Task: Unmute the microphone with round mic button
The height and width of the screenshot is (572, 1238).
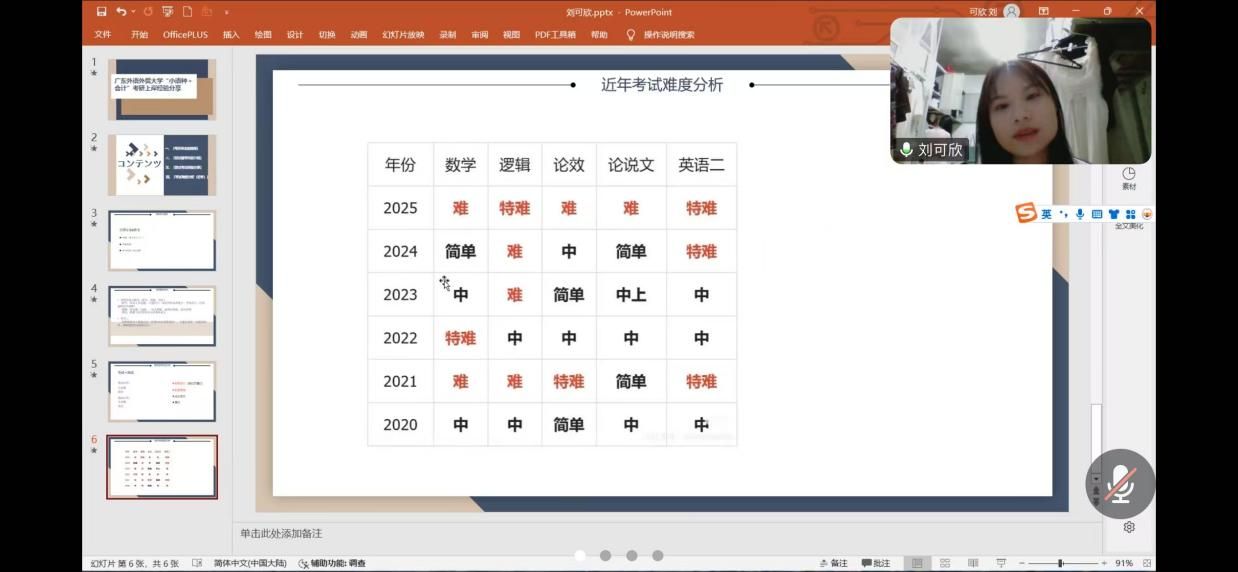Action: pyautogui.click(x=1120, y=484)
